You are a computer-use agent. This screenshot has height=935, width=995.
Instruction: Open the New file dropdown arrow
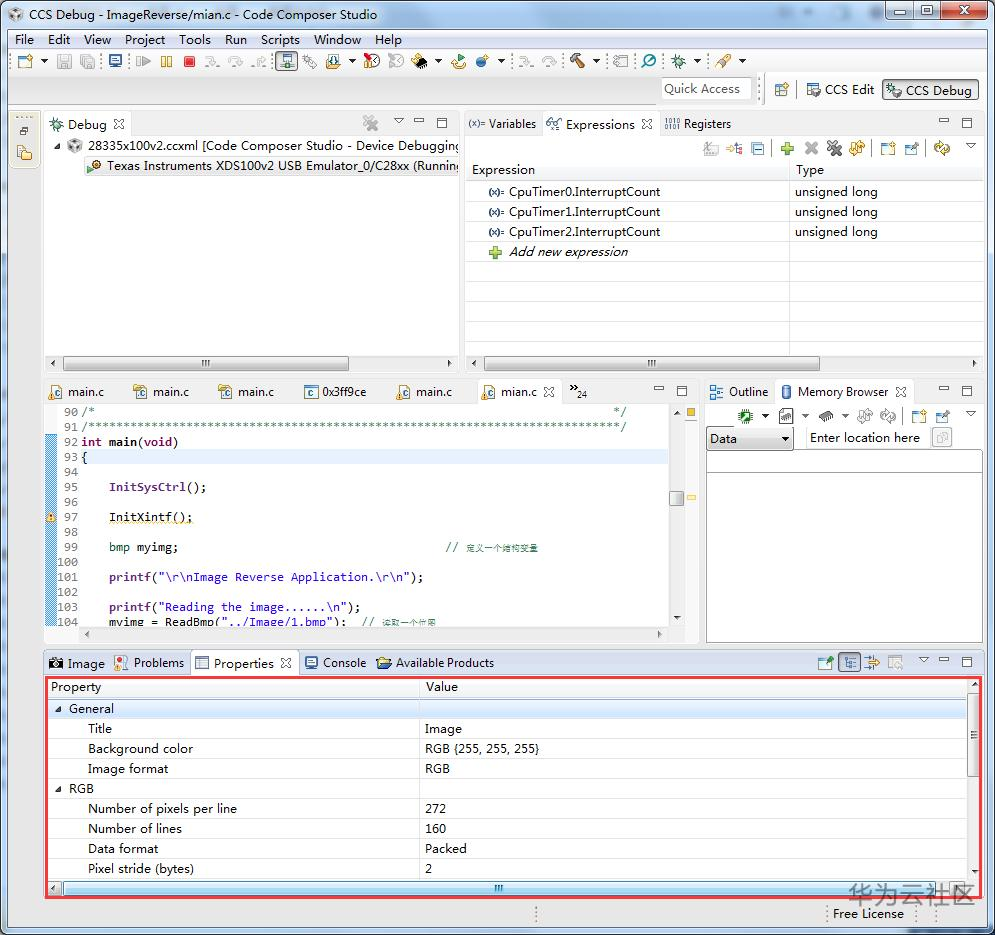click(x=44, y=61)
